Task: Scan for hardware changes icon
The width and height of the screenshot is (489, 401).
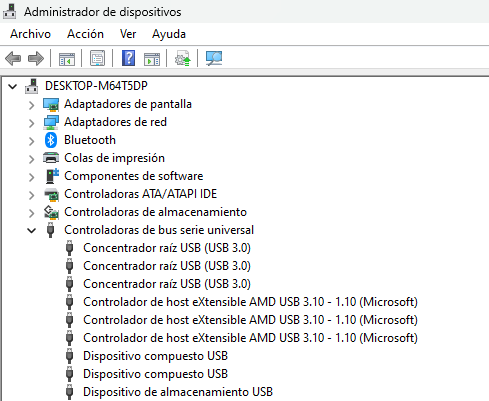Action: click(214, 59)
